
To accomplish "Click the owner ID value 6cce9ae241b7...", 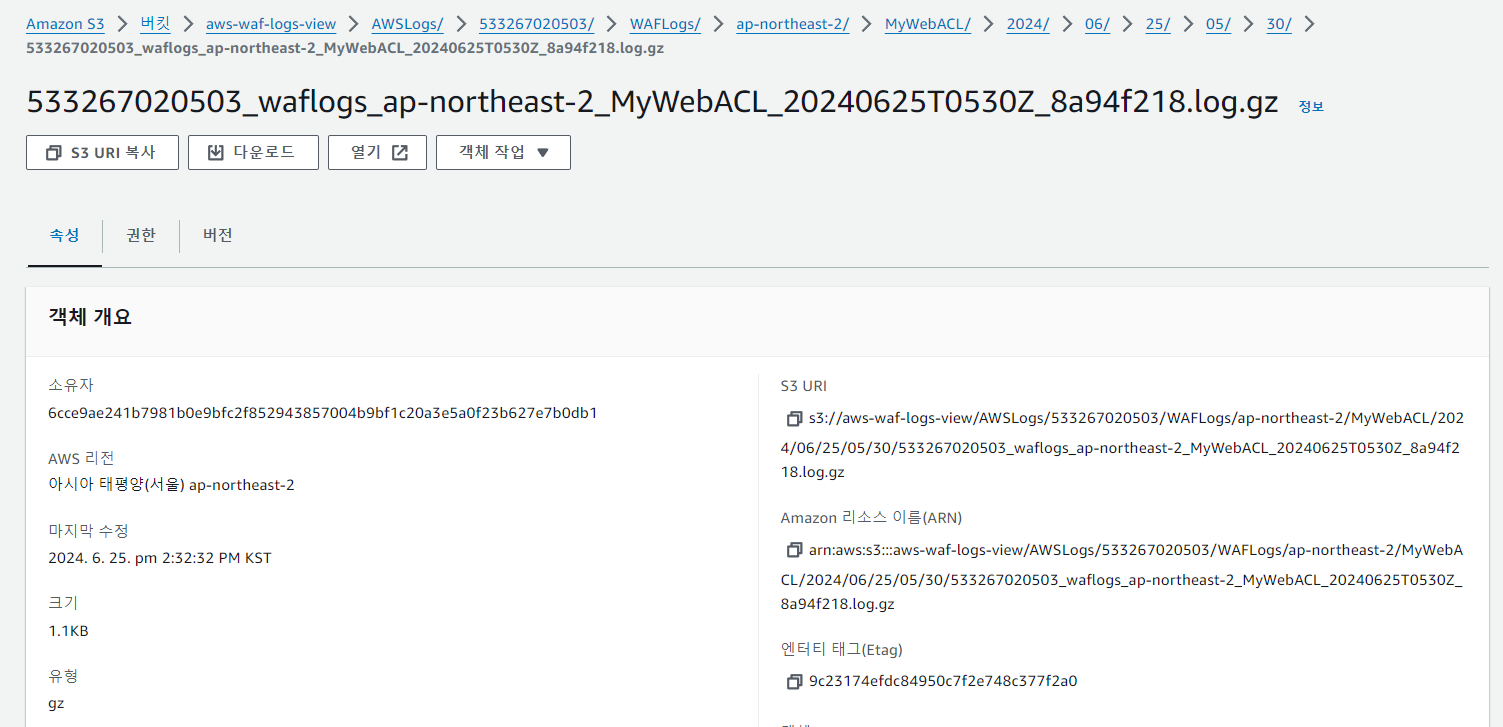I will [323, 413].
